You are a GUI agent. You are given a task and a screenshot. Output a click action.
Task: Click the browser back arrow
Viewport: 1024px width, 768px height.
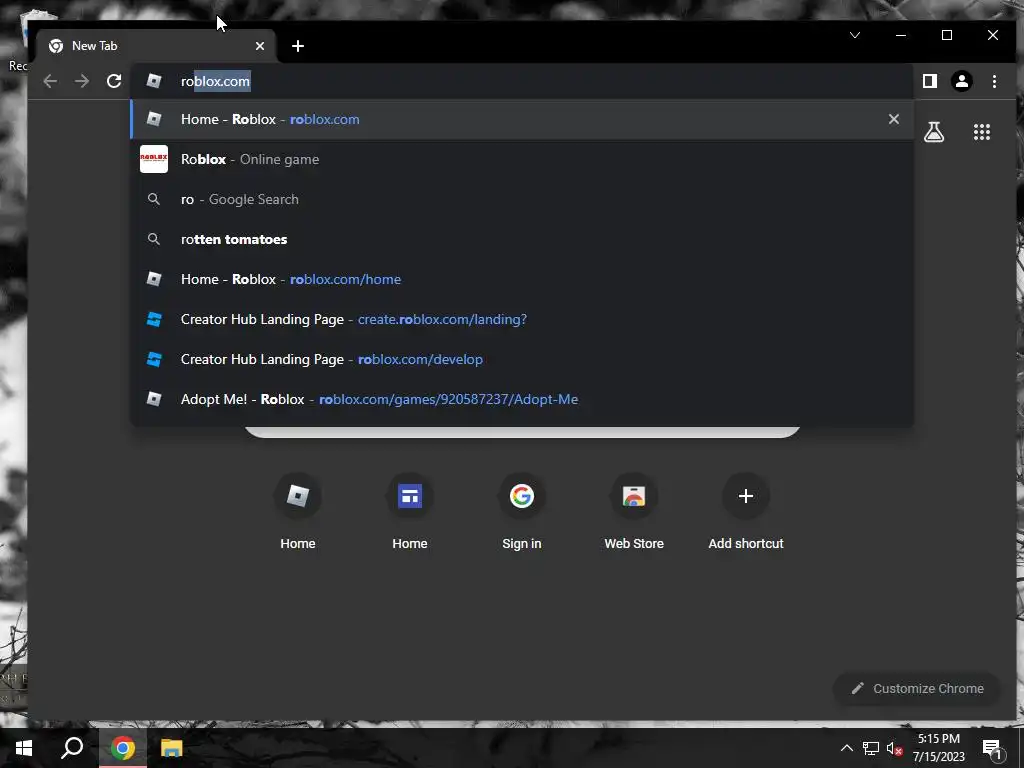tap(50, 81)
